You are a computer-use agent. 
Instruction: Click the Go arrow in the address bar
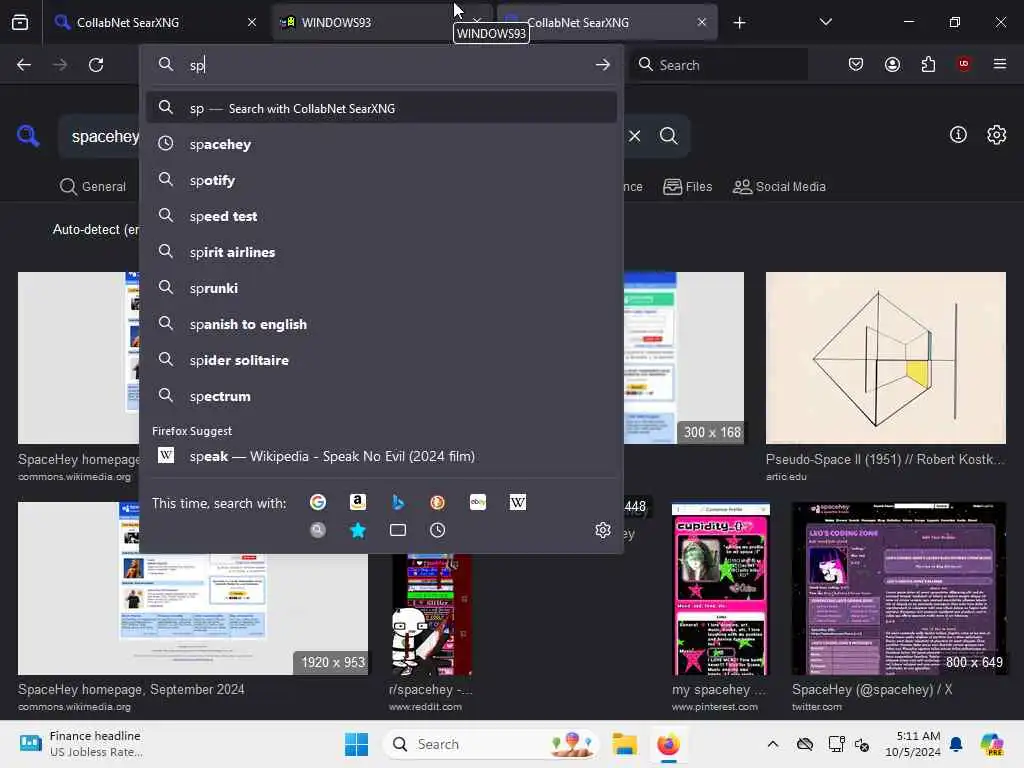point(603,65)
